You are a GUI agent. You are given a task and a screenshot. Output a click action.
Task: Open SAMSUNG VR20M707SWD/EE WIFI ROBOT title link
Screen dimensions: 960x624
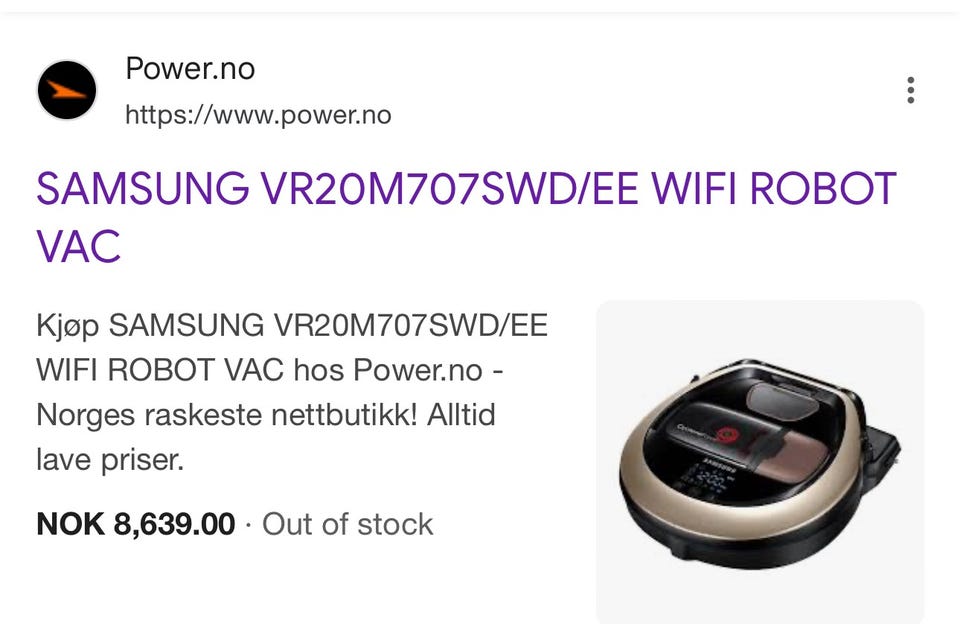click(466, 217)
